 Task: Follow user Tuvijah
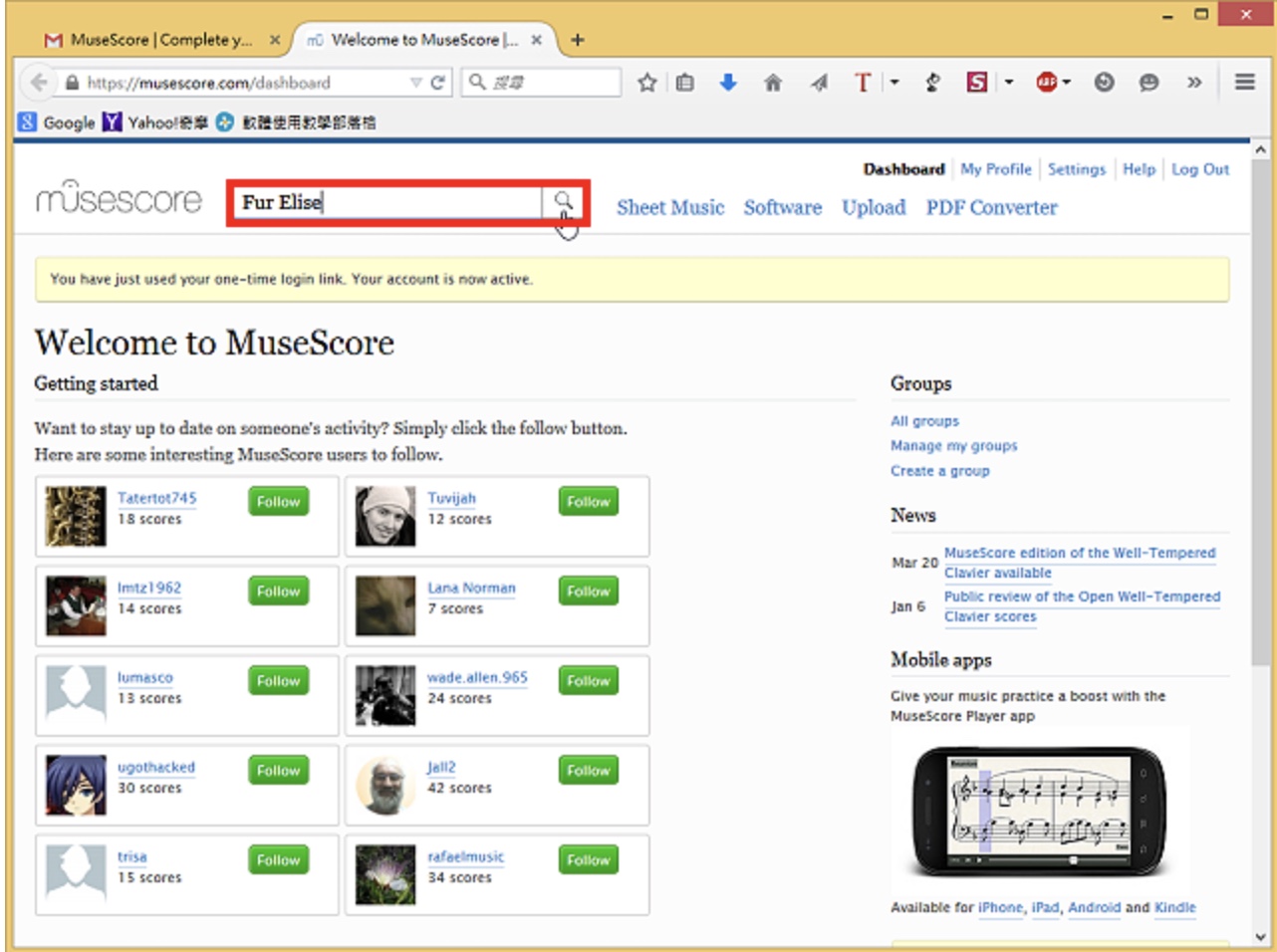pos(588,502)
